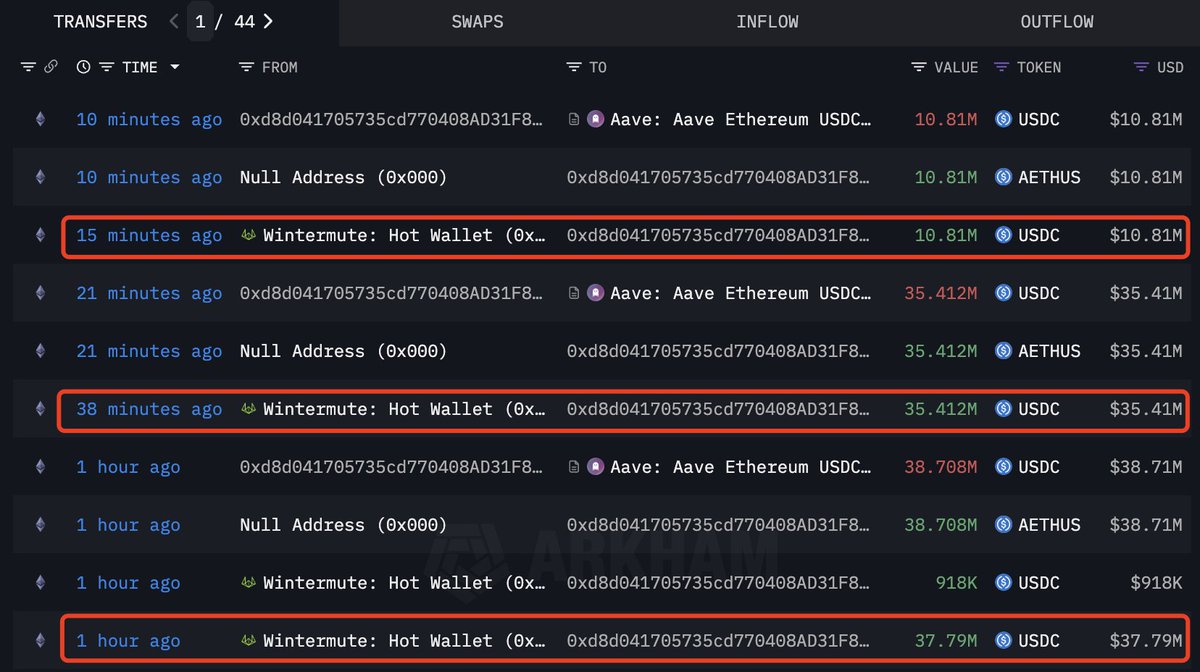
Task: Open the clock time-format icon
Action: (x=83, y=67)
